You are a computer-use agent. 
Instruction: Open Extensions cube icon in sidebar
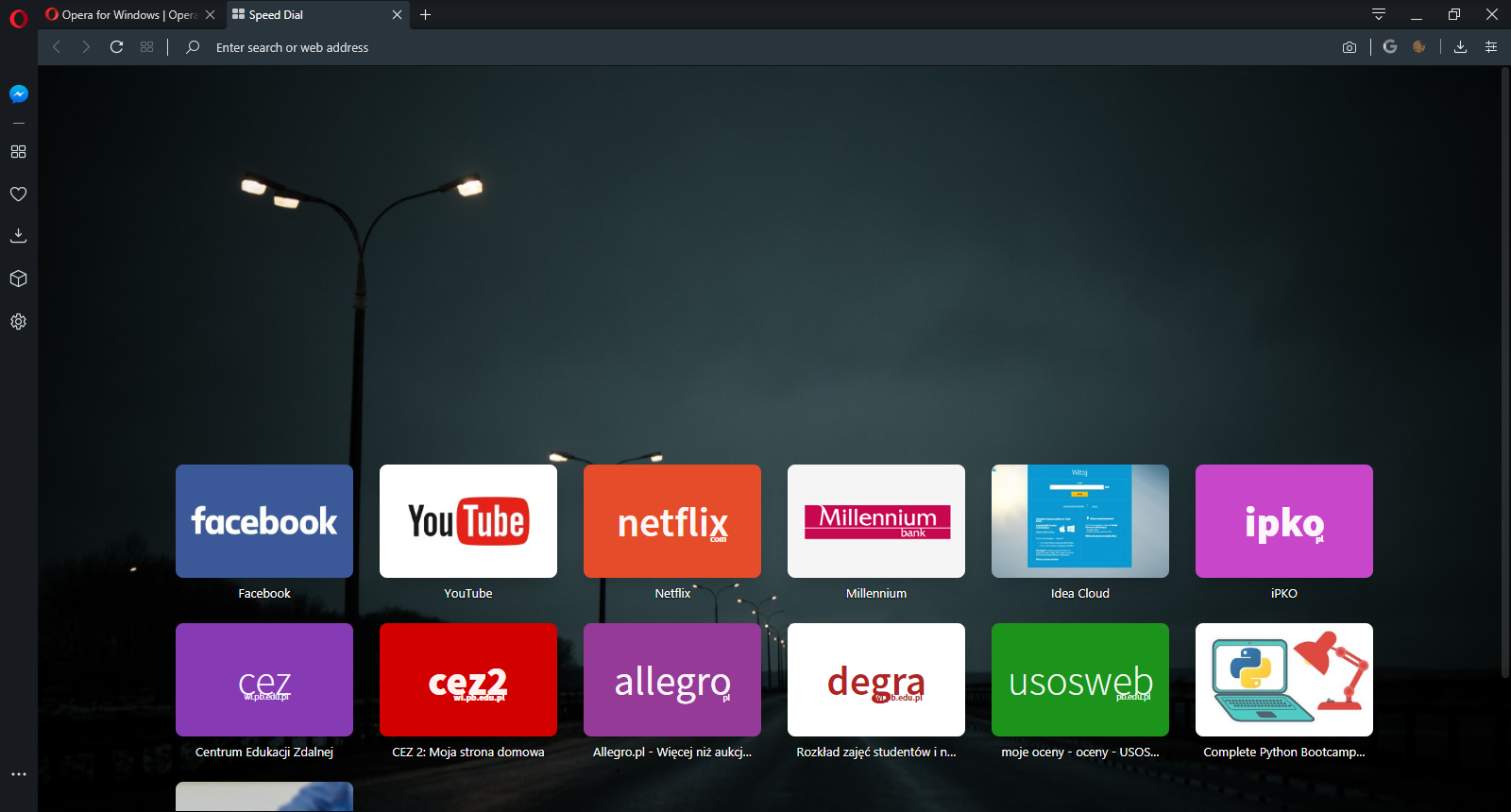tap(18, 279)
